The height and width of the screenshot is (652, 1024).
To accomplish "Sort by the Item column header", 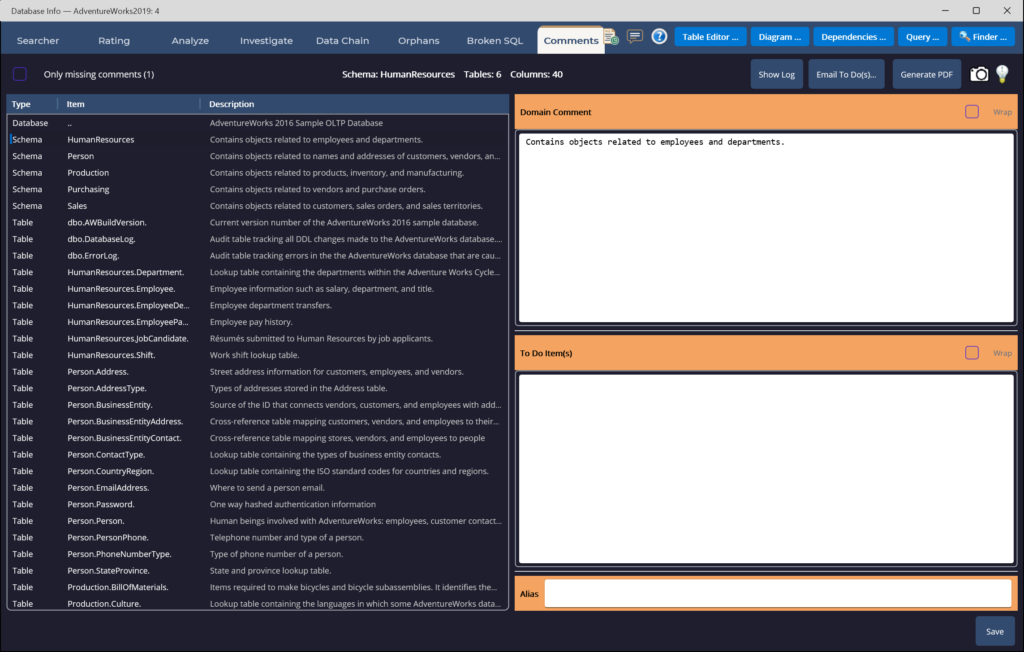I will tap(129, 104).
